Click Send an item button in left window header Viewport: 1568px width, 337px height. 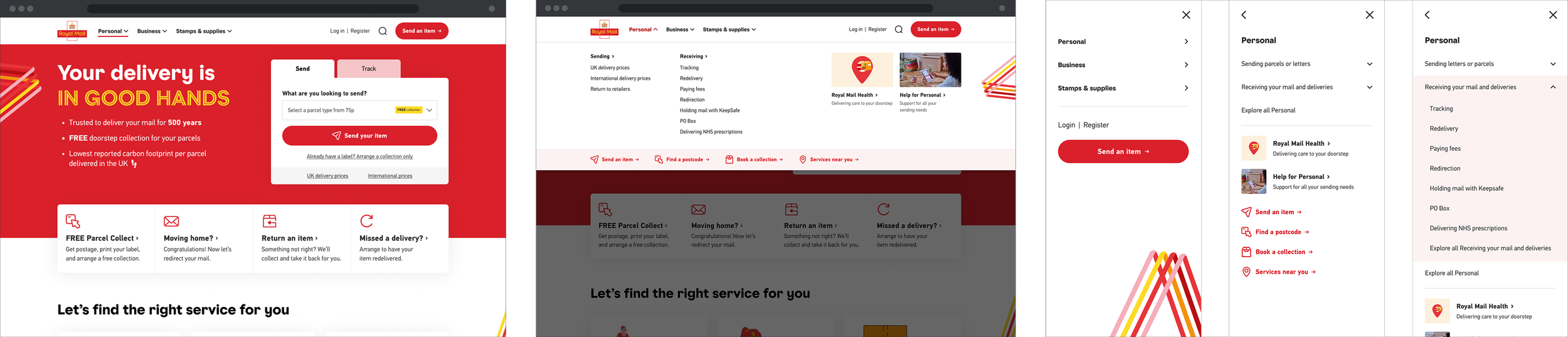tap(421, 31)
